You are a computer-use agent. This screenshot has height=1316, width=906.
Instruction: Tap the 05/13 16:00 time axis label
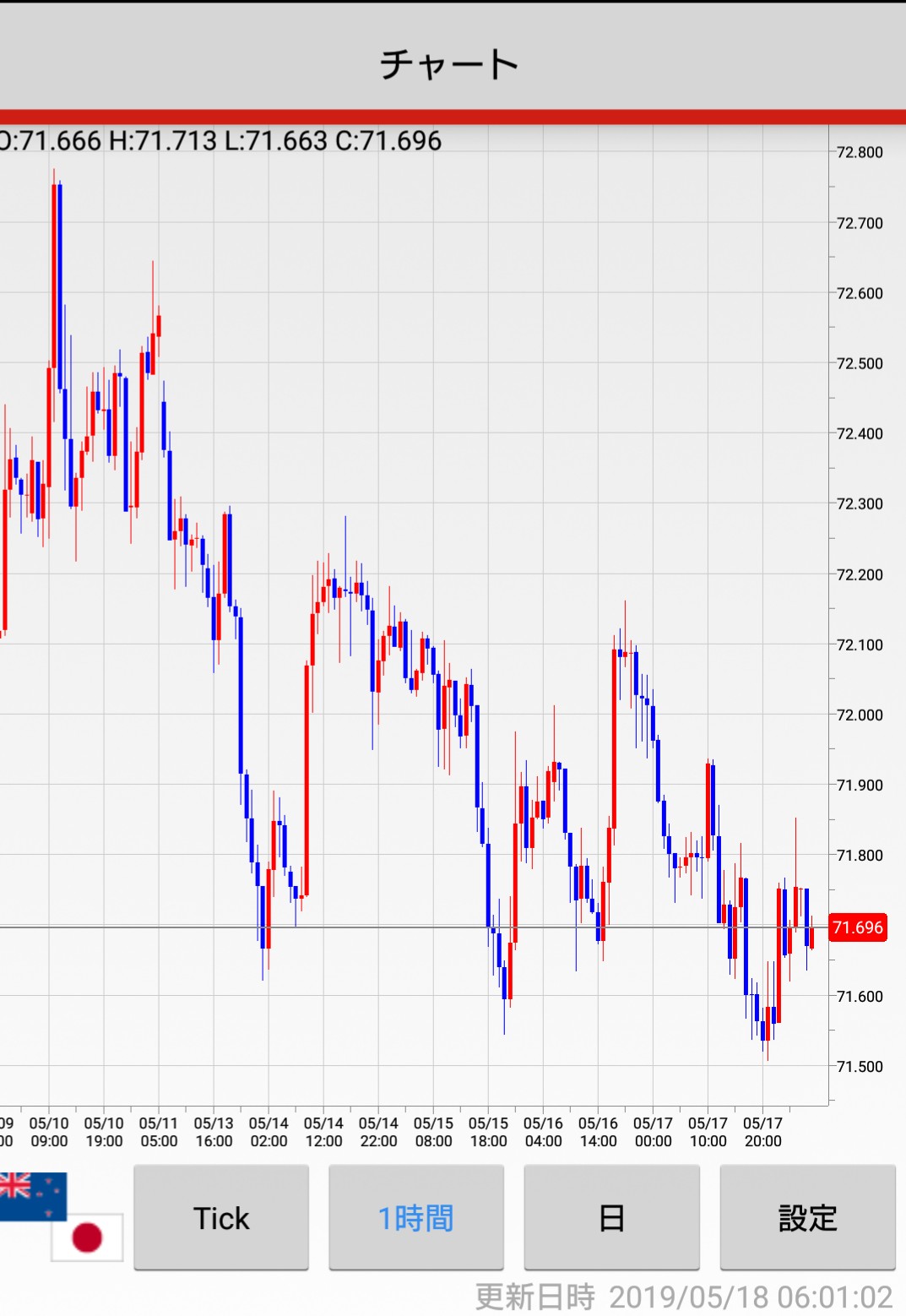[214, 1132]
